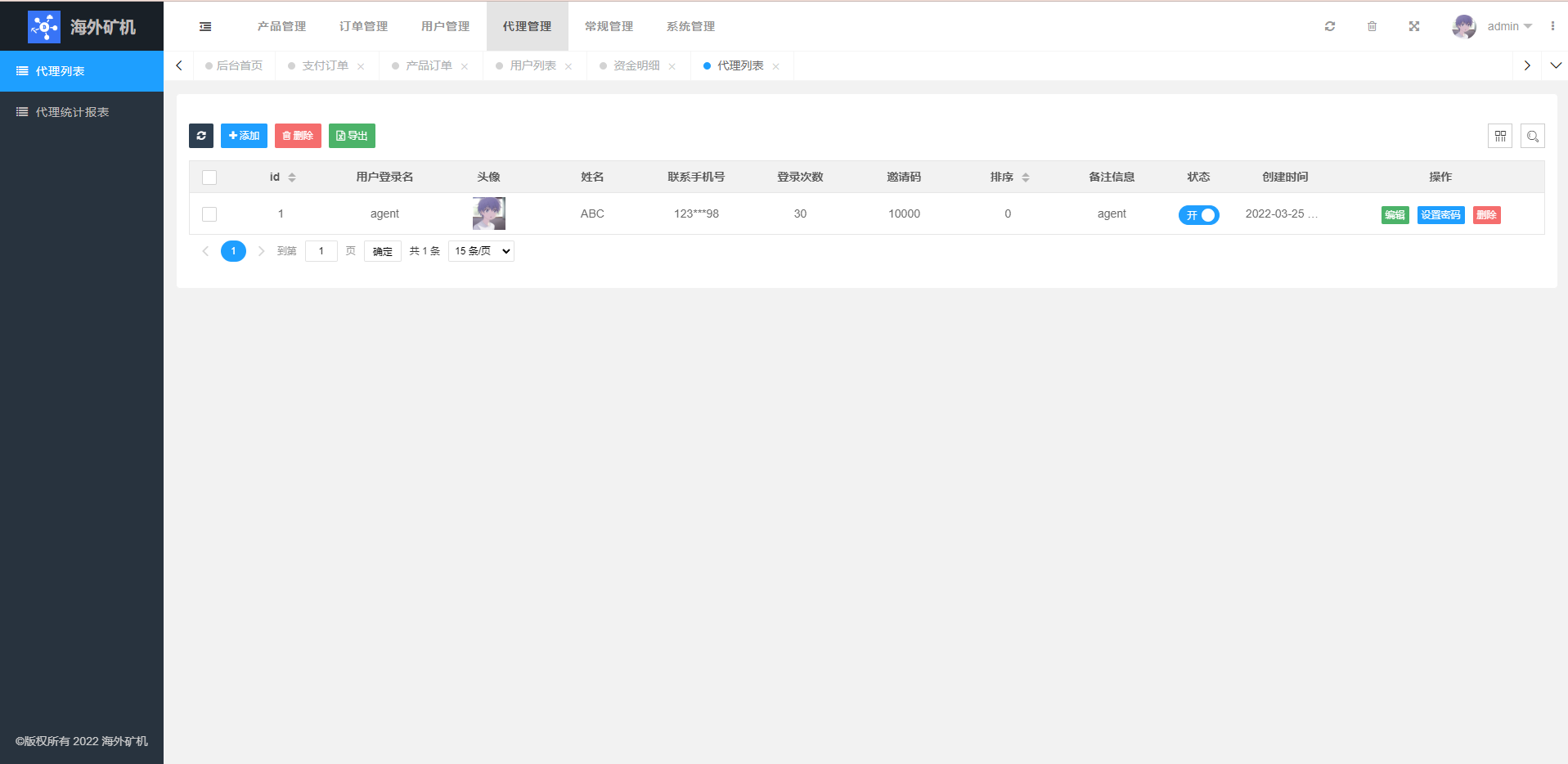Switch to the 资金明细 tab

click(636, 65)
